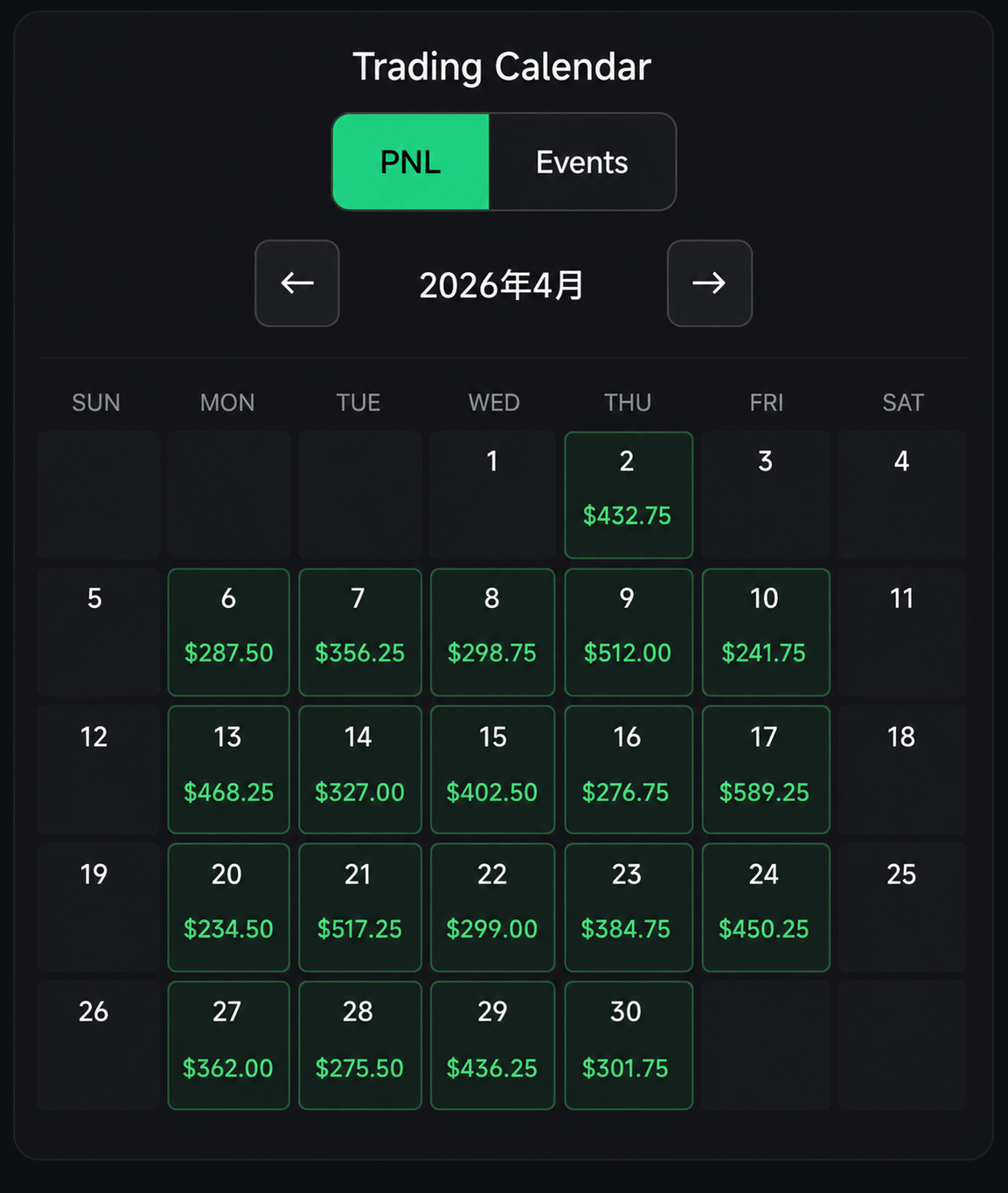Image resolution: width=1008 pixels, height=1193 pixels.
Task: Open day 15 showing $402.50
Action: [x=492, y=770]
